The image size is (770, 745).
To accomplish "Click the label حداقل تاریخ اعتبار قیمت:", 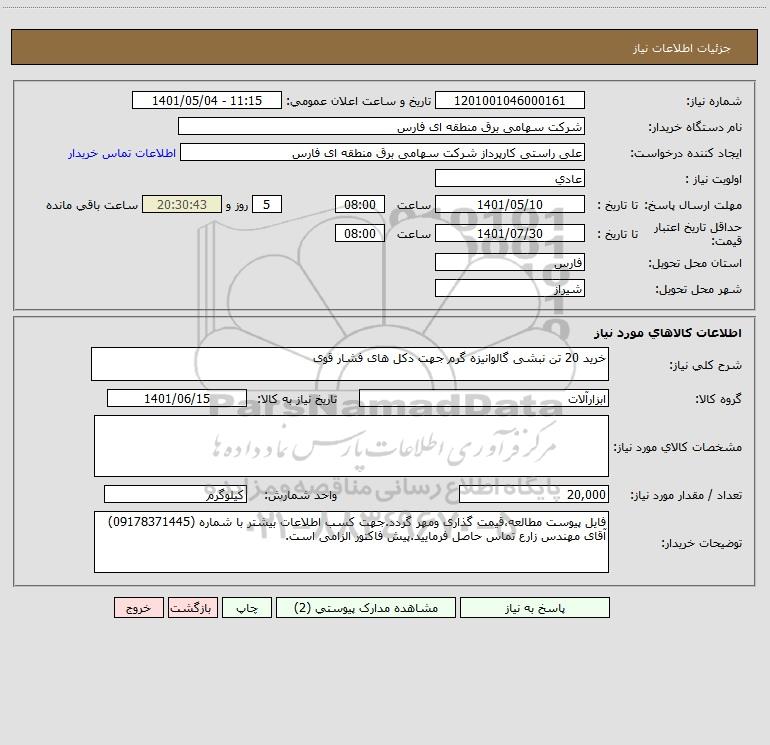I will tap(698, 234).
